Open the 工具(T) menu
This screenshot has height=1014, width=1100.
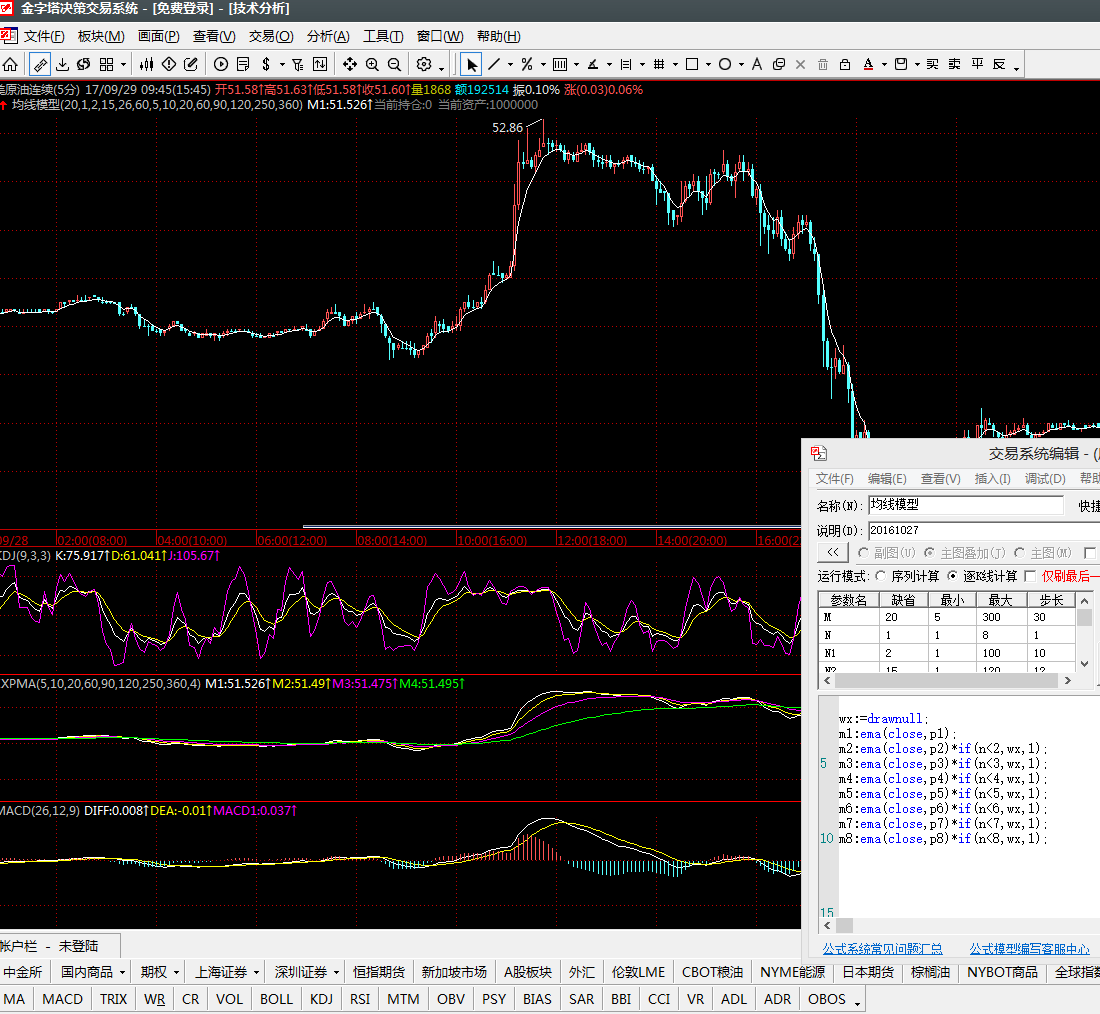[383, 36]
